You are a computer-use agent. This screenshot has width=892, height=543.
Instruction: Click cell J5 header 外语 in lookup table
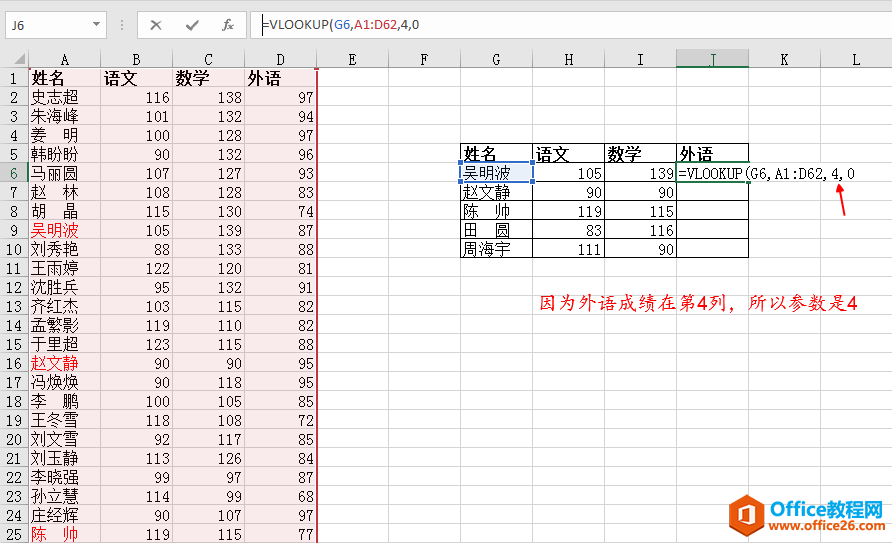coord(712,154)
